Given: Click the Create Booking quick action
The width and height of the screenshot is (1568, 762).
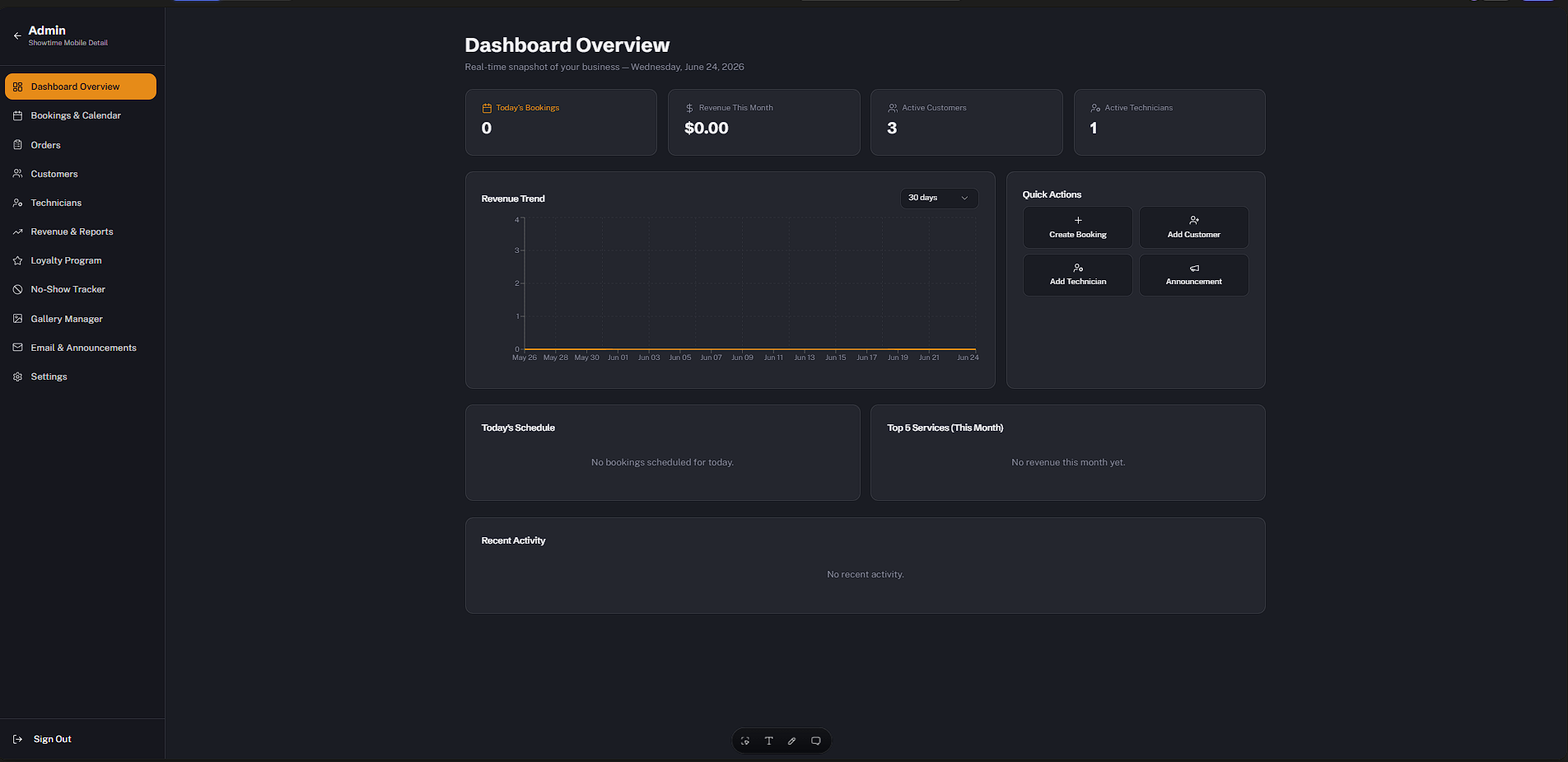Looking at the screenshot, I should pos(1078,227).
